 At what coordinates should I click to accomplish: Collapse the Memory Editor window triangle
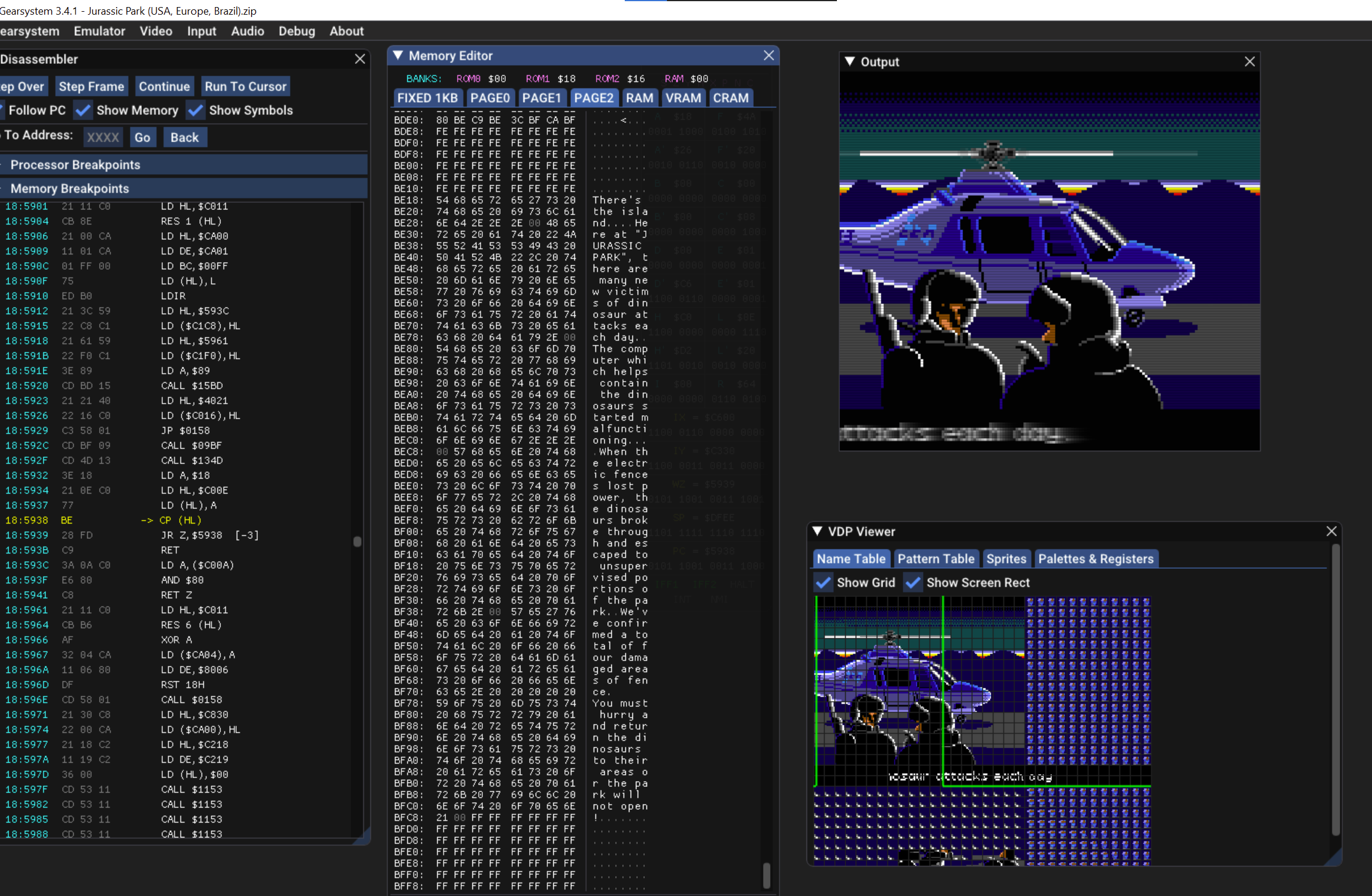pos(398,55)
